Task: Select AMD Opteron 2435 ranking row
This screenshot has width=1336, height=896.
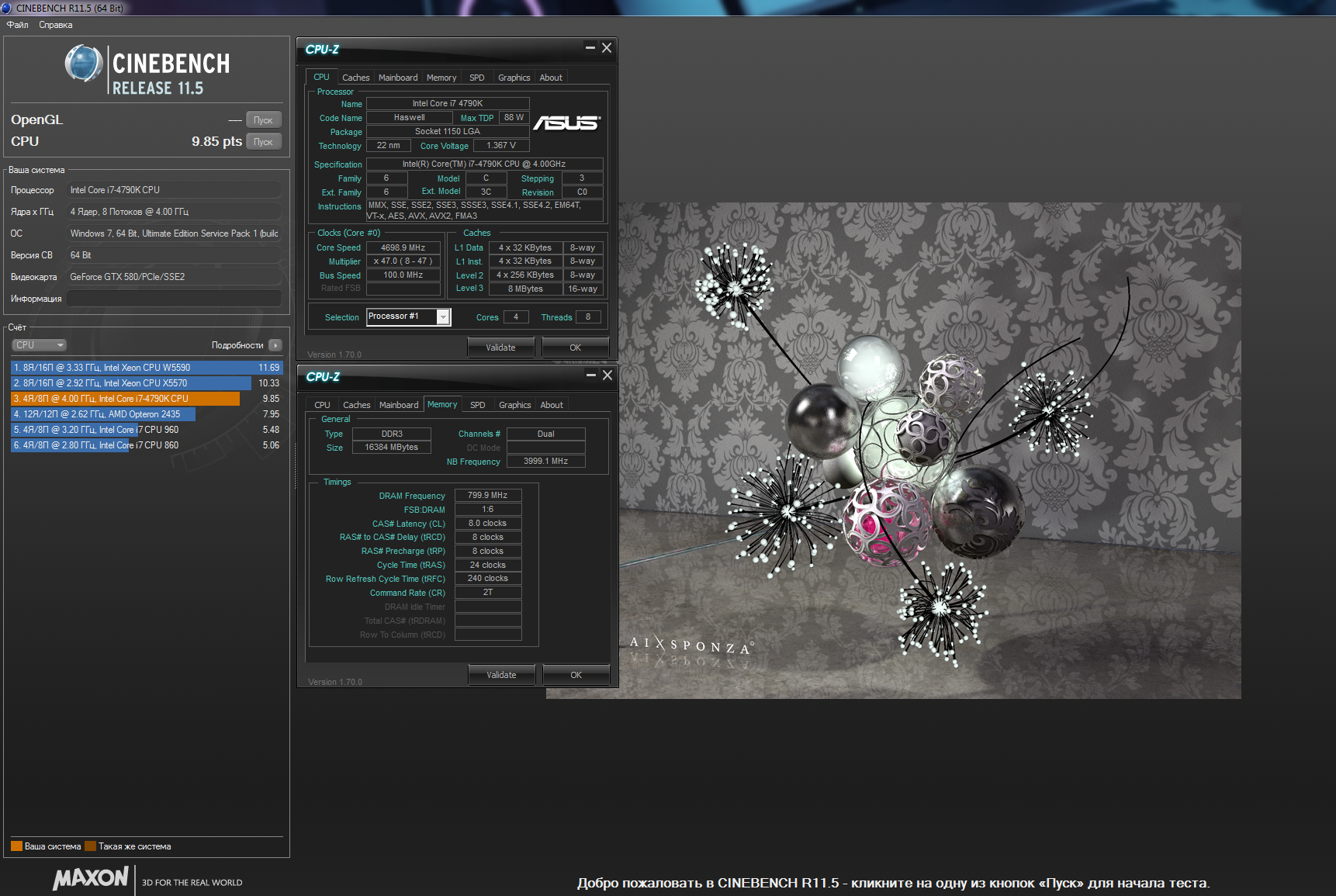Action: [147, 414]
